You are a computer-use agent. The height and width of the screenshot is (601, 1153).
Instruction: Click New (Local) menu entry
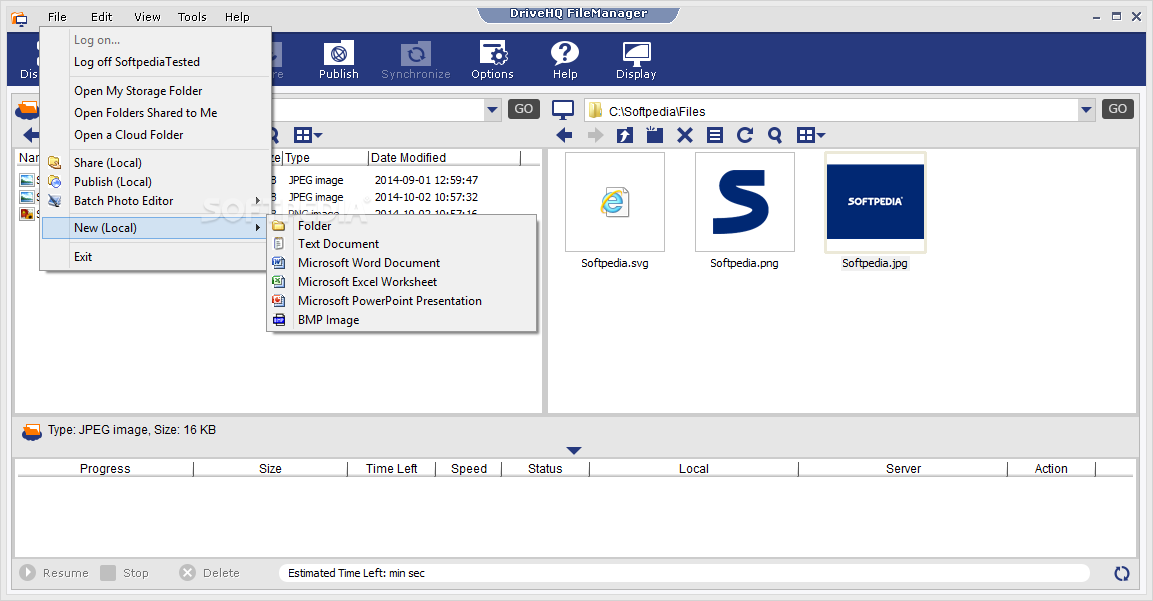click(156, 228)
